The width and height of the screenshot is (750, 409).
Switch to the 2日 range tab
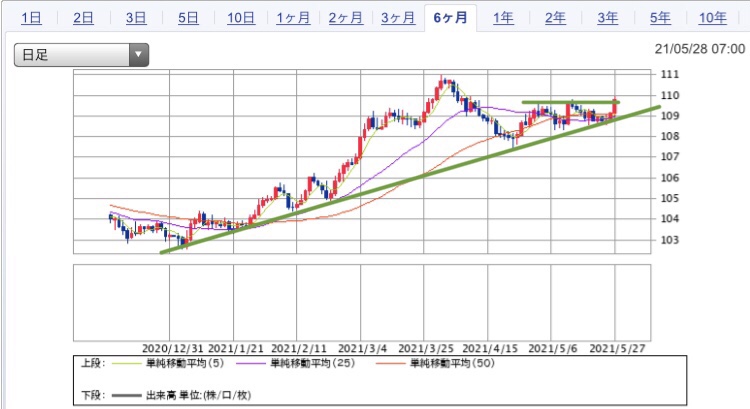pyautogui.click(x=83, y=18)
